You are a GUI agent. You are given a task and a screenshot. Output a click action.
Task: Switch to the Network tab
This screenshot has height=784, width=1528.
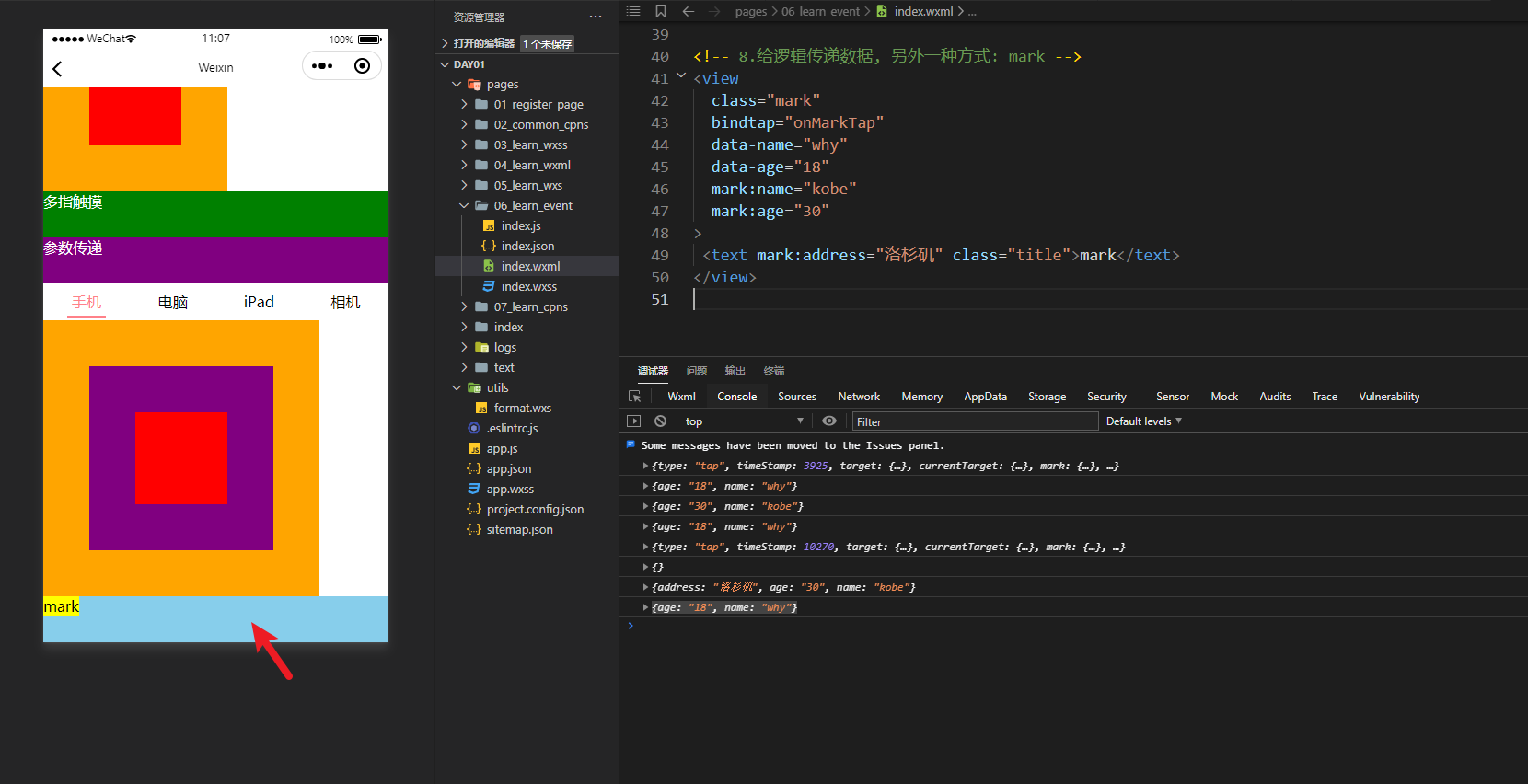[x=859, y=397]
